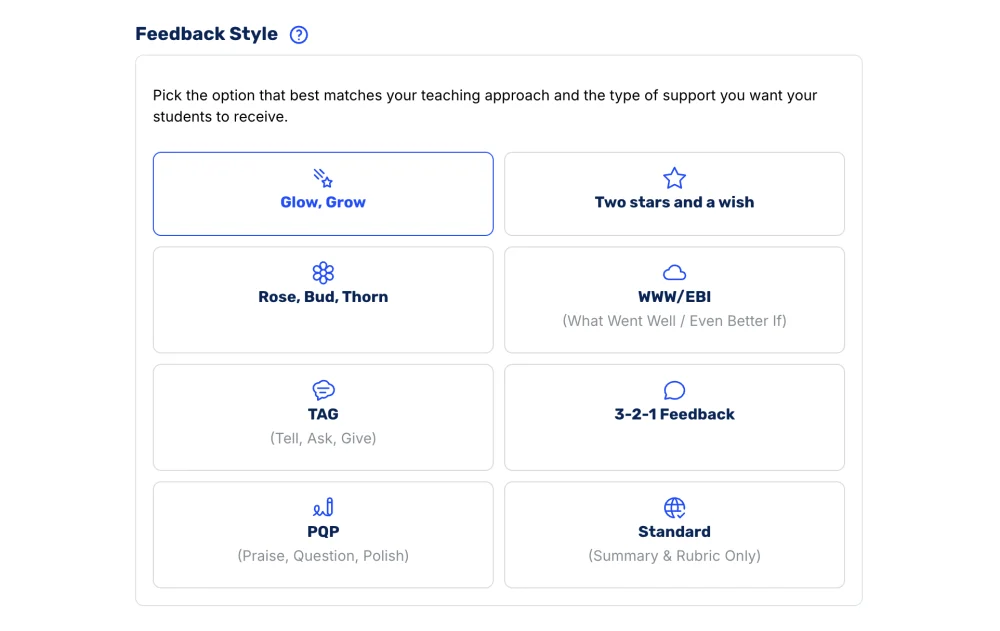The width and height of the screenshot is (1000, 631).
Task: Click the cloud icon above WWW/EBI
Action: 674,272
